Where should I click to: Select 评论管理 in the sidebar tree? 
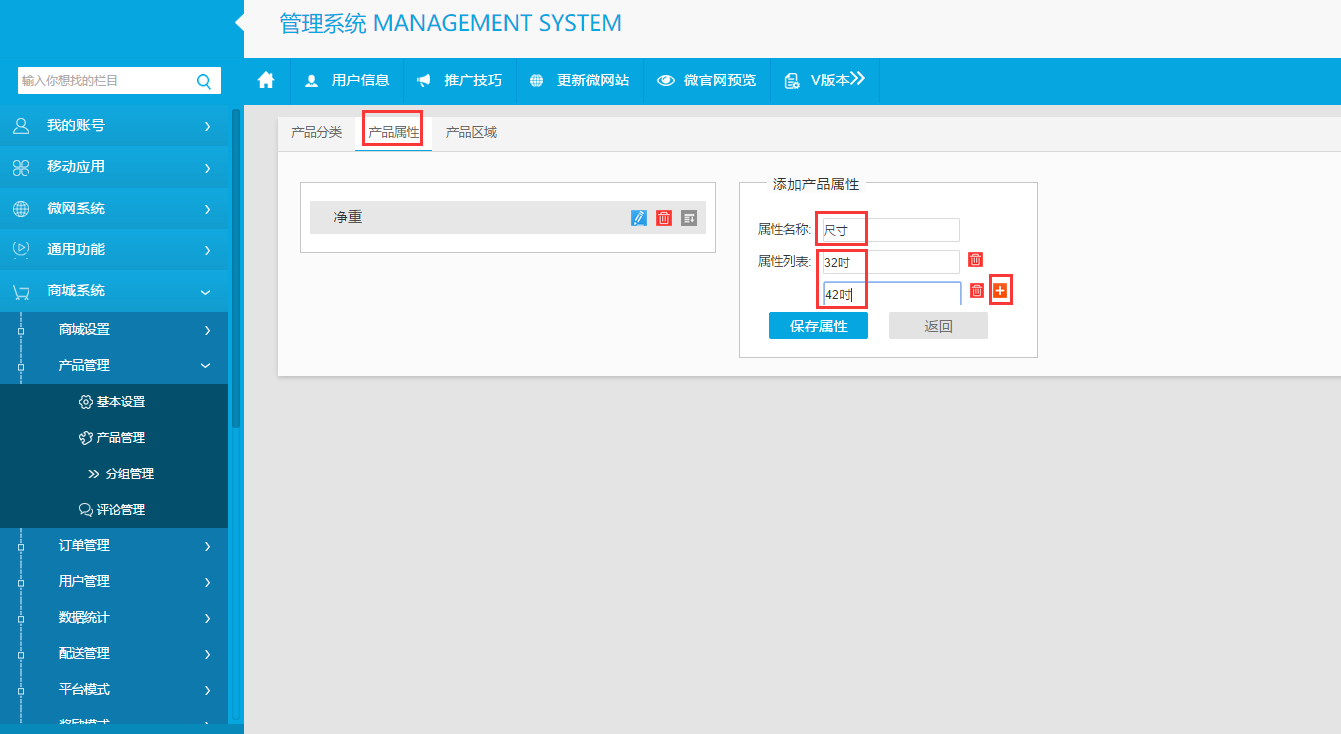[120, 510]
